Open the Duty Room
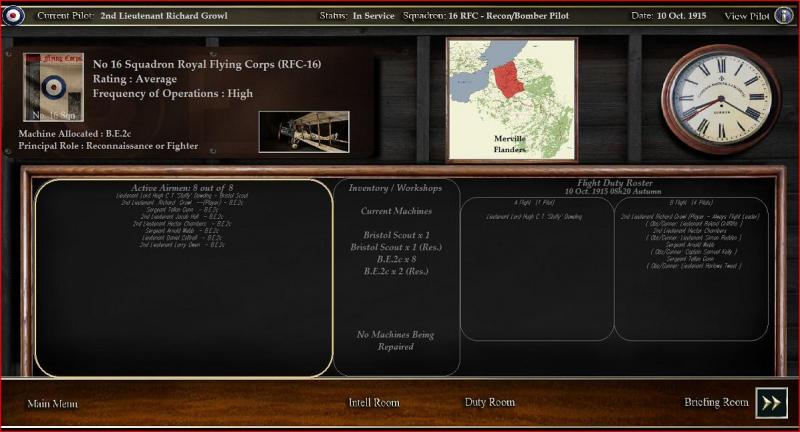This screenshot has width=800, height=432. (x=490, y=402)
